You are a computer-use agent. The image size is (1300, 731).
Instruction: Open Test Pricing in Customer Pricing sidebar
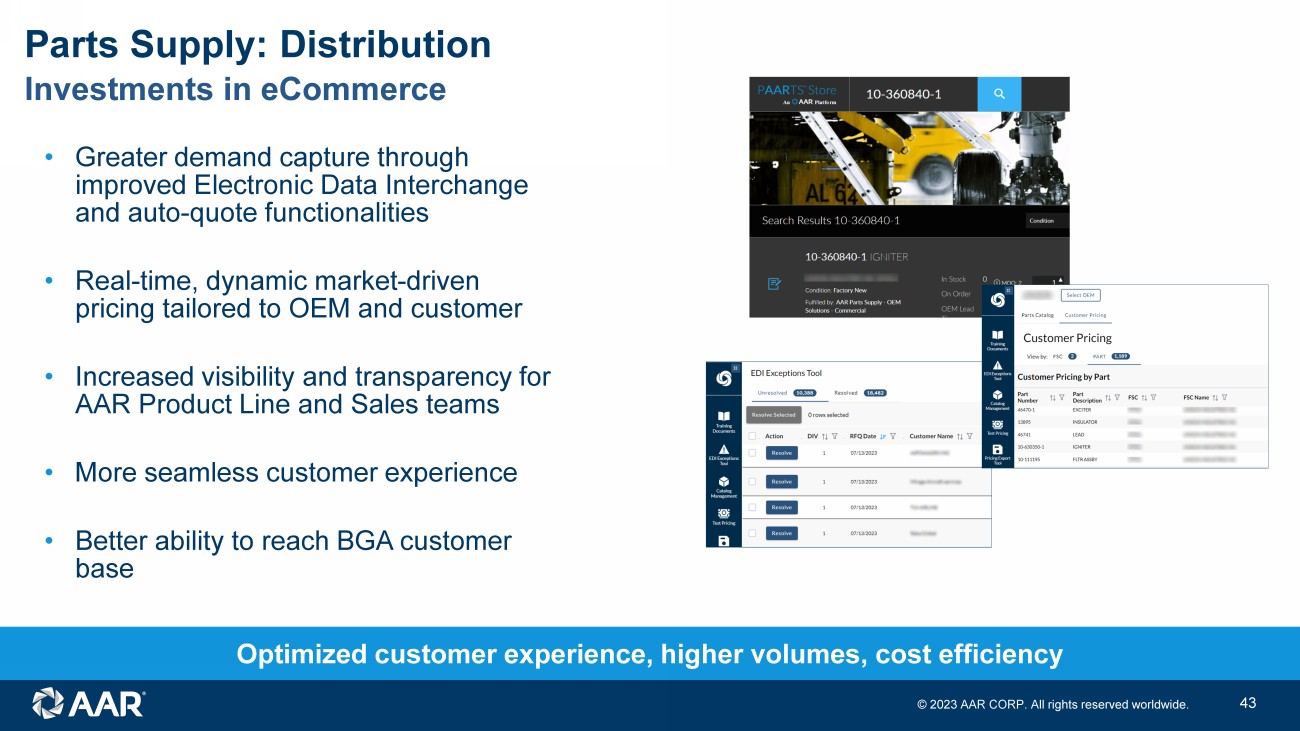click(997, 426)
